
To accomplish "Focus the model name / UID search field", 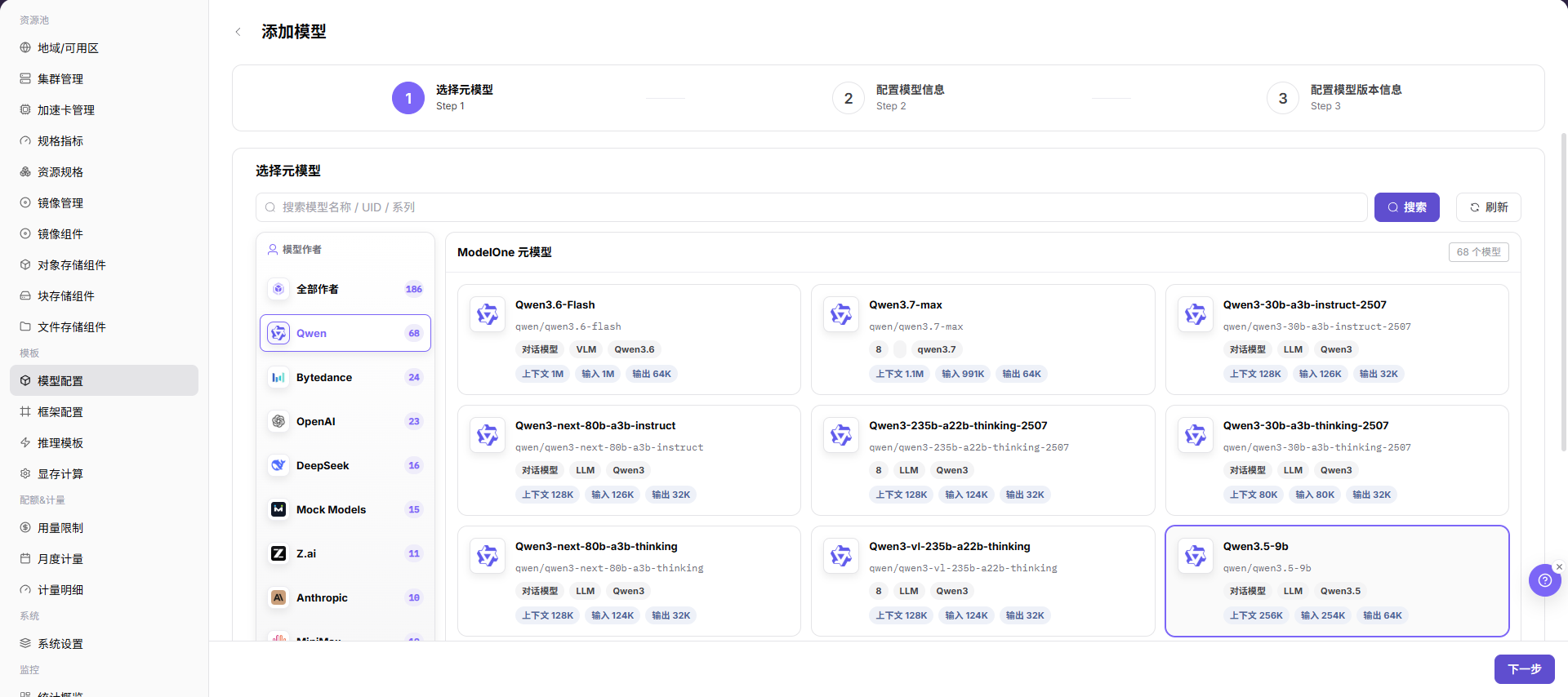I will click(x=811, y=207).
